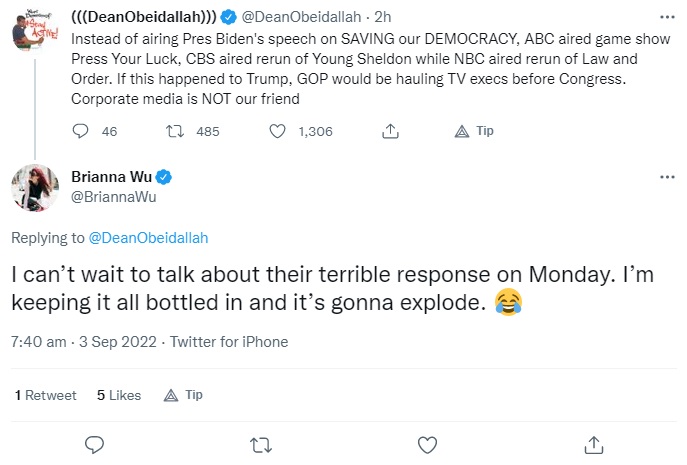This screenshot has width=687, height=465.
Task: Reply to Brianna Wu's tweet
Action: coord(94,445)
